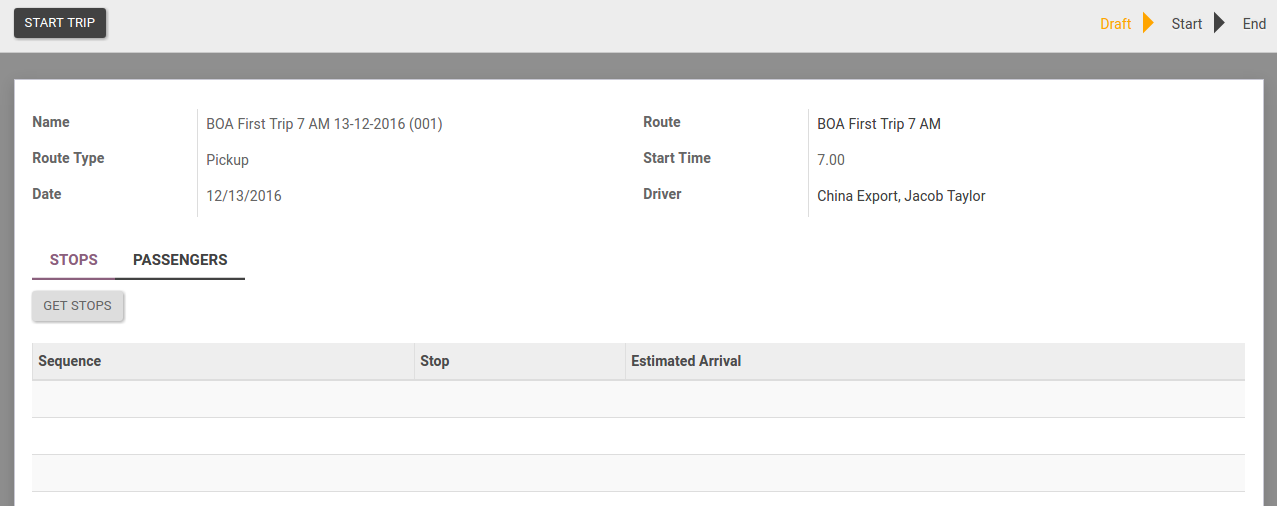Click the Driver field label
1277x506 pixels.
(662, 194)
